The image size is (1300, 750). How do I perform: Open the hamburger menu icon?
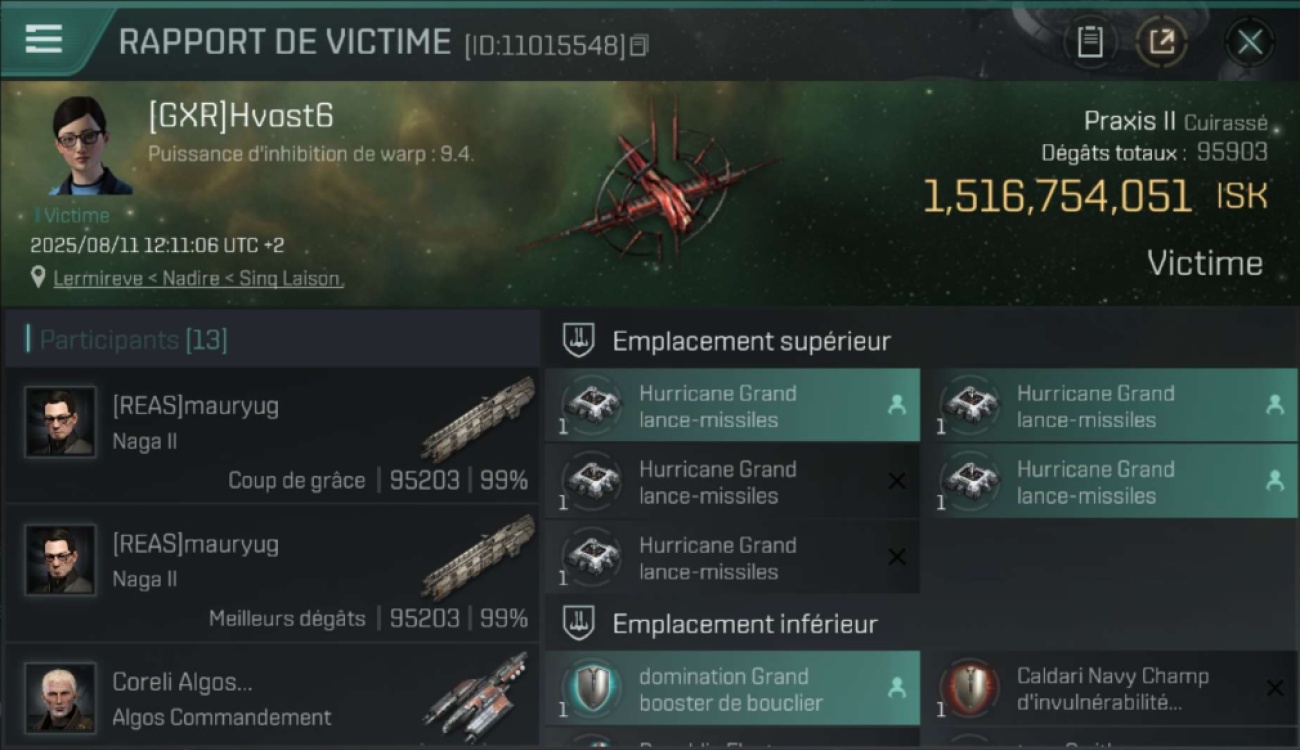pos(43,38)
